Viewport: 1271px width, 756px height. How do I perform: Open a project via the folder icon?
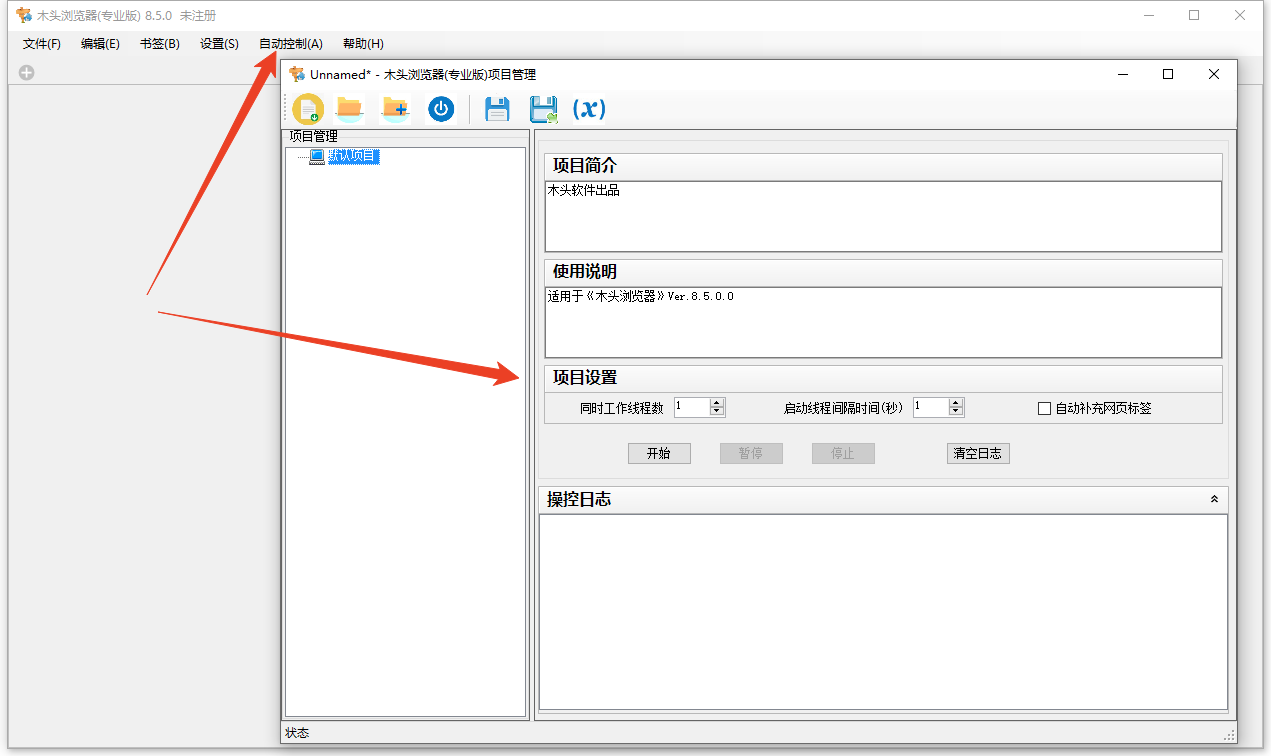[x=349, y=108]
